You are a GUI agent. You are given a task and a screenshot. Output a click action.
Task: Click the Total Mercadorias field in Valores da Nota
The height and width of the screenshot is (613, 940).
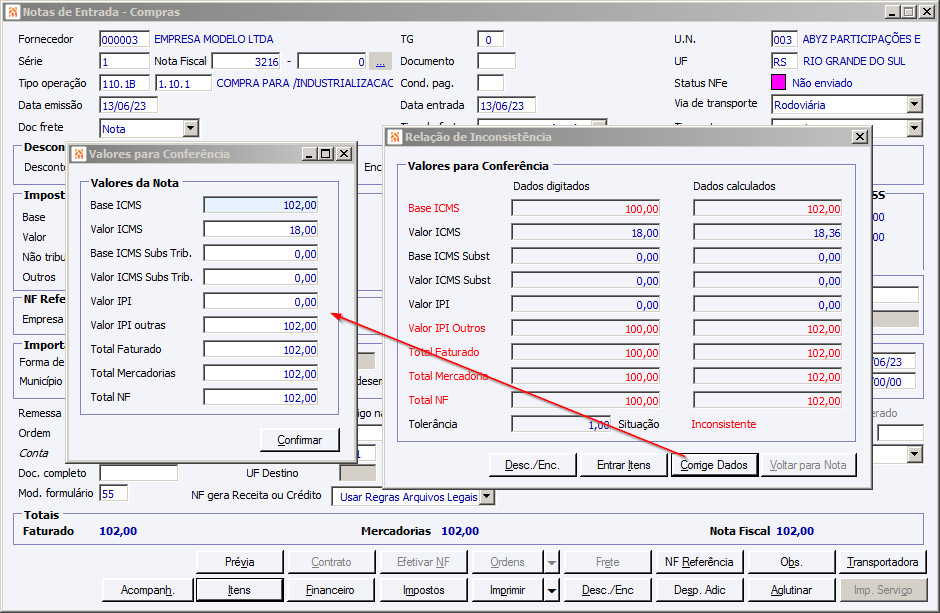[x=261, y=373]
